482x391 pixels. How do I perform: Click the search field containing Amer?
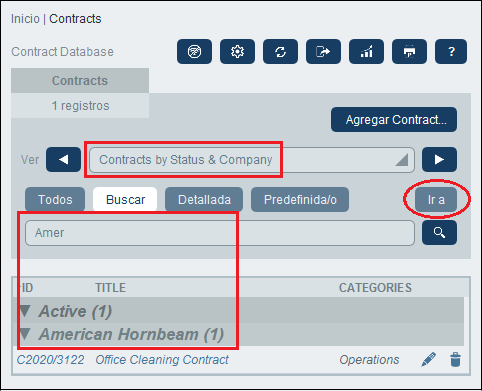pyautogui.click(x=220, y=233)
